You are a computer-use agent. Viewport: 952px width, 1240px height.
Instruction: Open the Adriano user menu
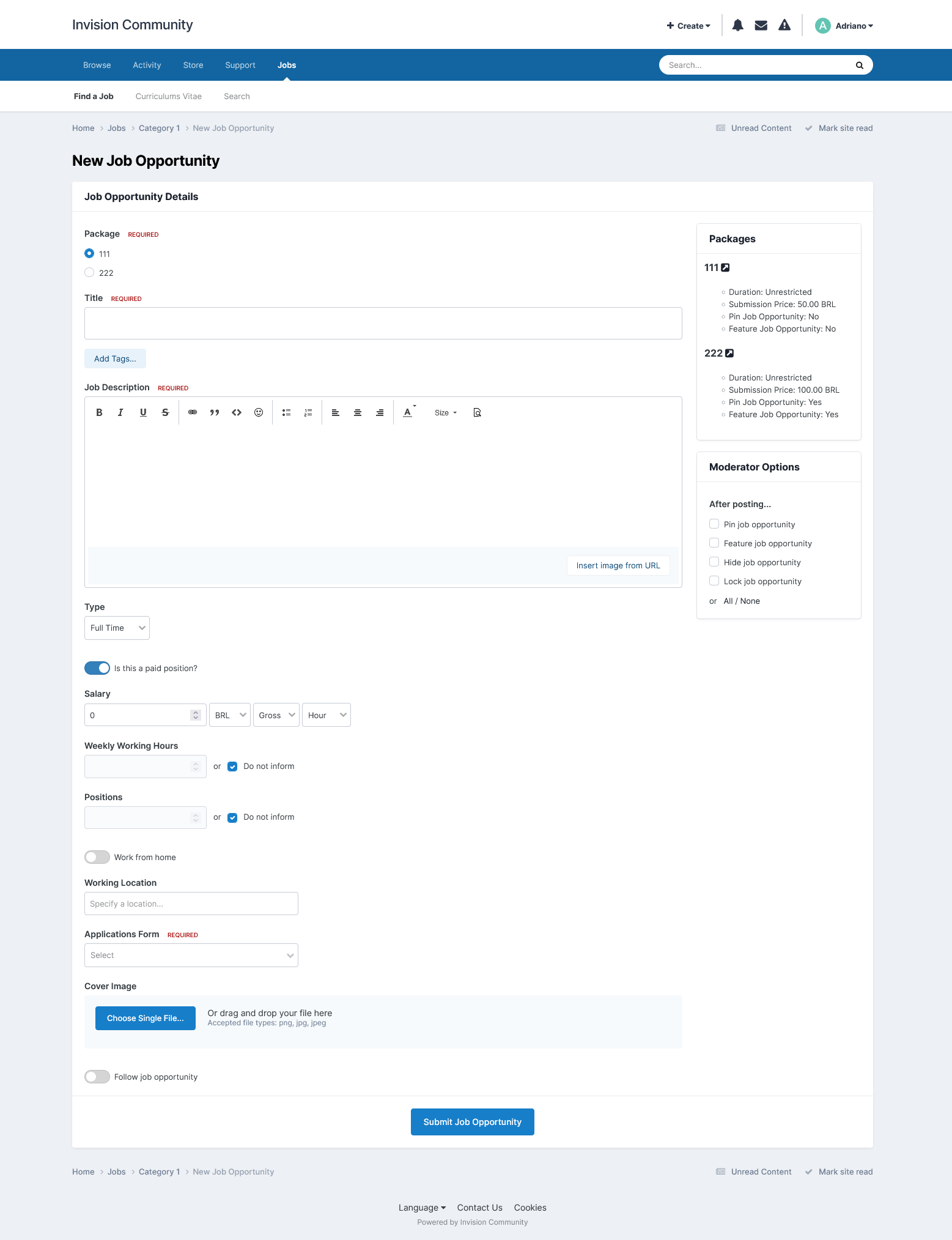[854, 26]
